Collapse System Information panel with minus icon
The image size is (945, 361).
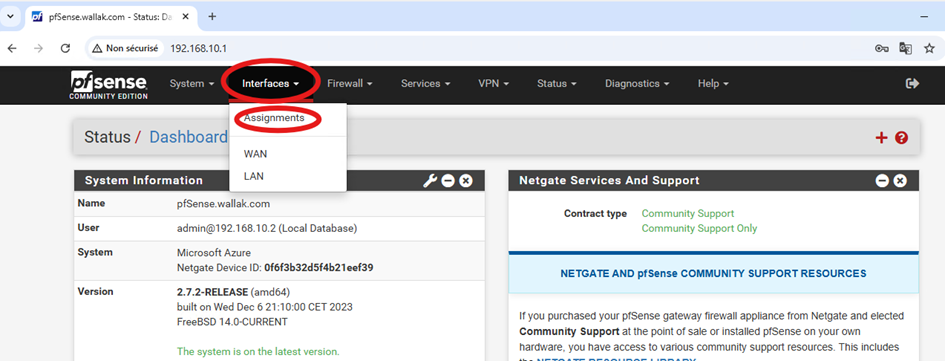[x=448, y=180]
